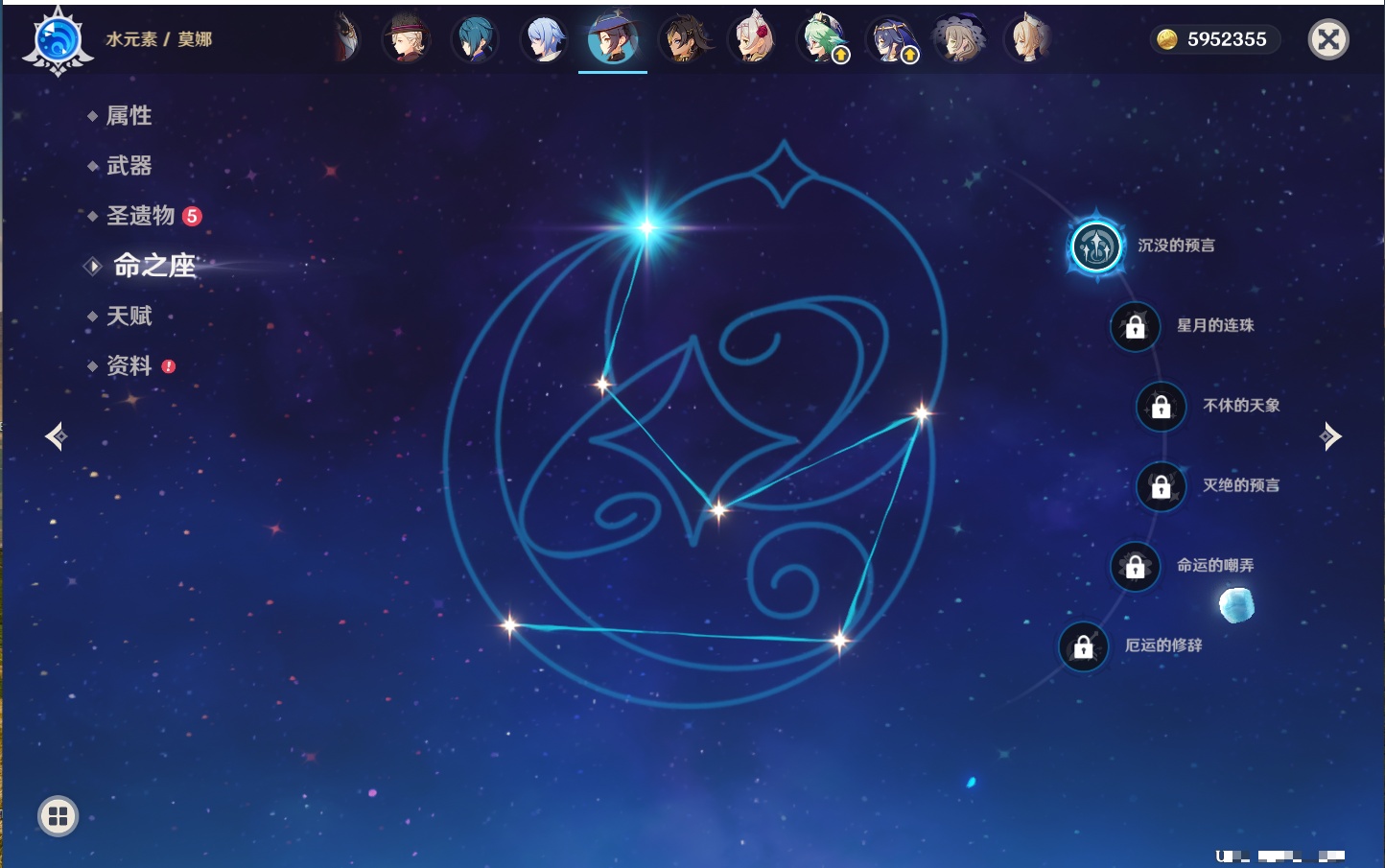This screenshot has width=1385, height=868.
Task: Go to previous character with left arrow
Action: pyautogui.click(x=56, y=436)
